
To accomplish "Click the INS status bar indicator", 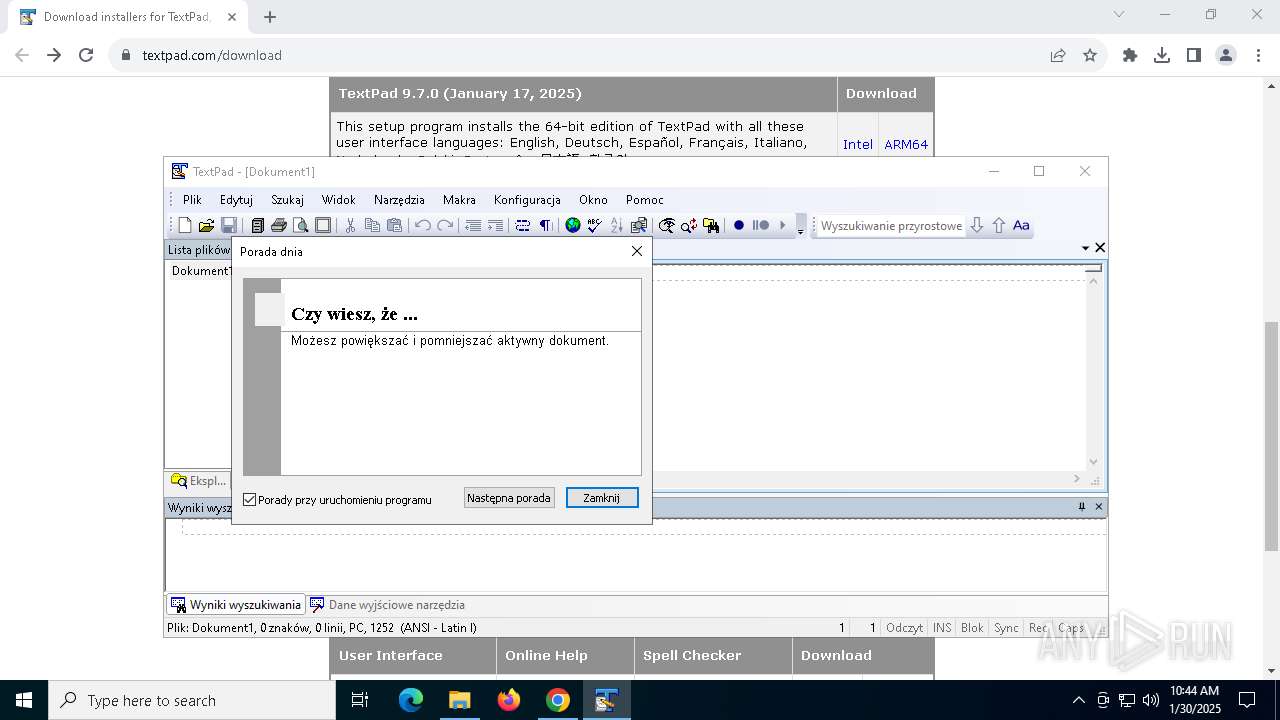I will tap(942, 628).
